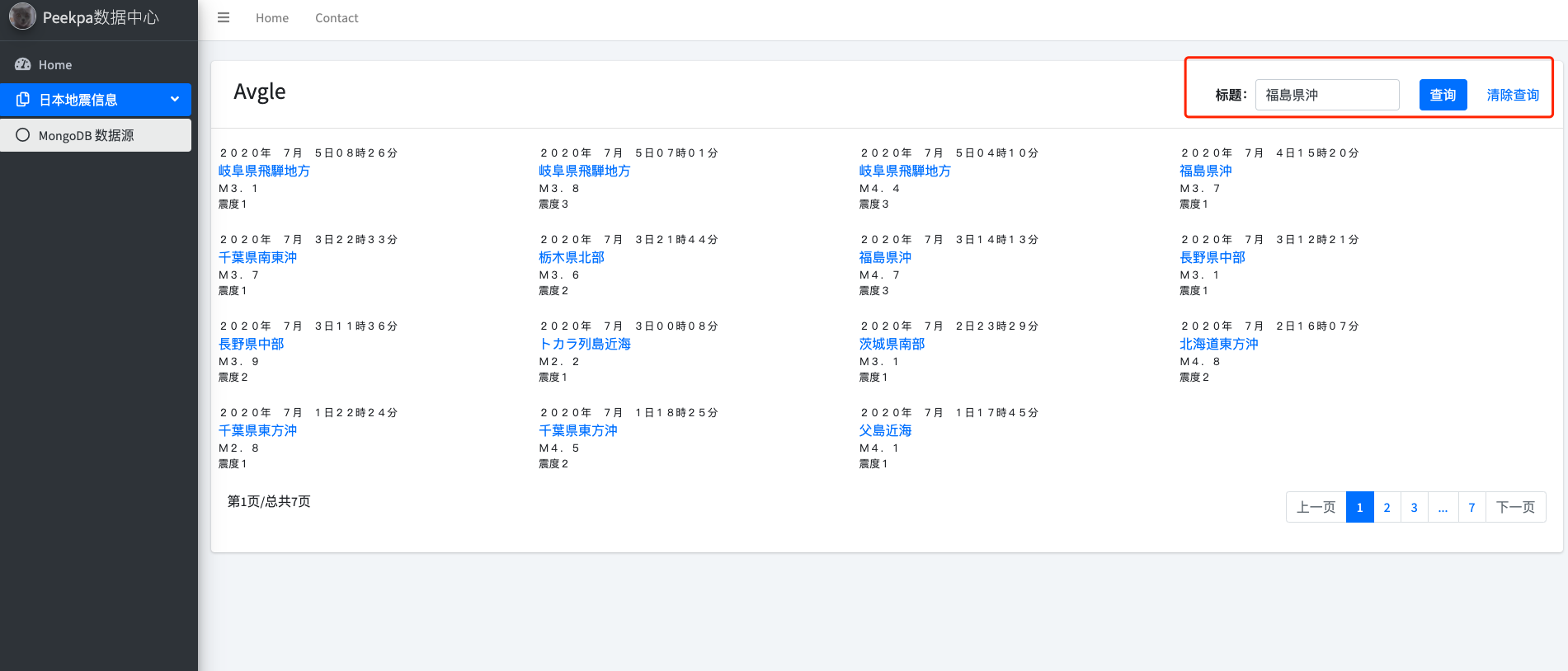Click the copy icon next to 日本地震信息
This screenshot has width=1568, height=671.
(23, 100)
